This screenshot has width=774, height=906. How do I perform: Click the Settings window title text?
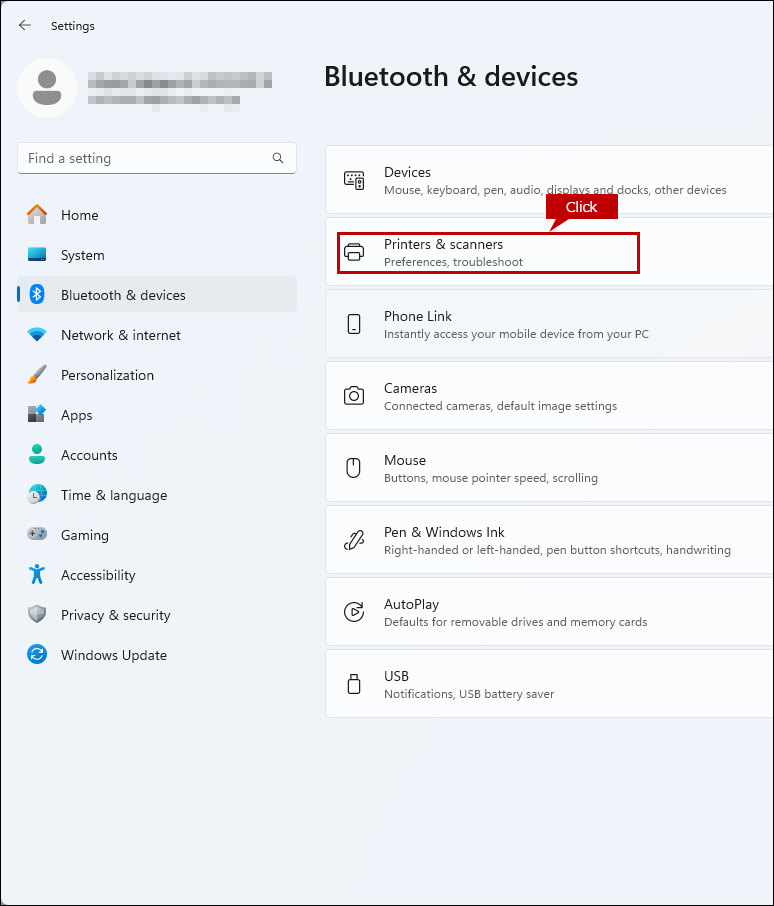click(x=73, y=26)
